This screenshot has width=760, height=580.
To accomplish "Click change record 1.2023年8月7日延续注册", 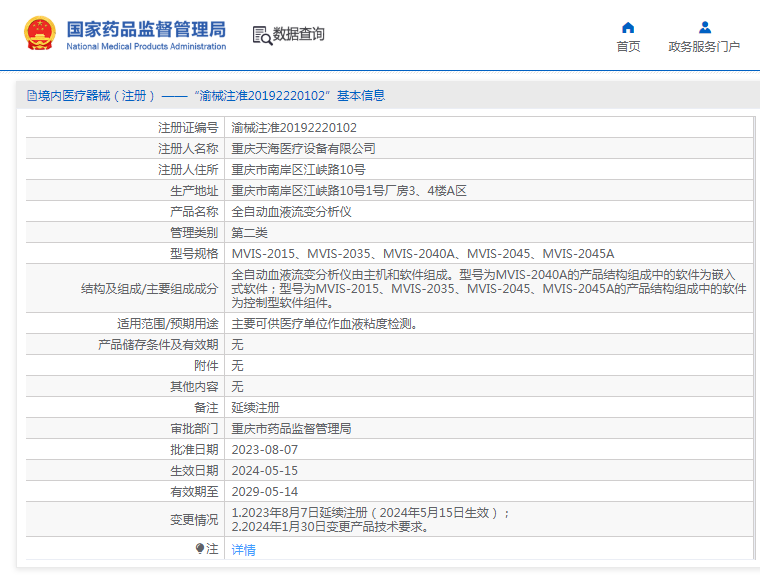I will tap(370, 513).
